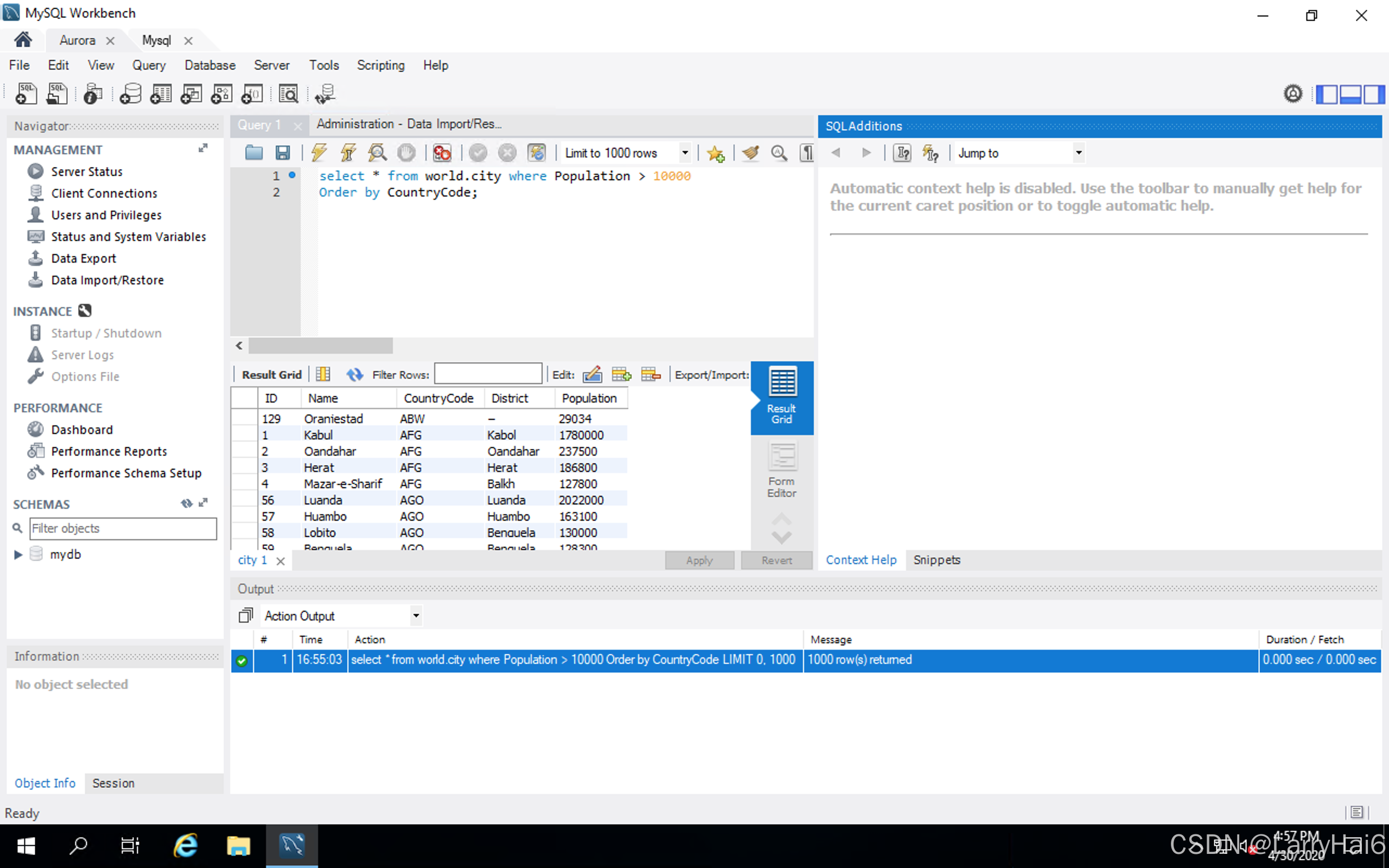Click the Create new schema toolbar icon
The image size is (1389, 868).
tap(130, 93)
